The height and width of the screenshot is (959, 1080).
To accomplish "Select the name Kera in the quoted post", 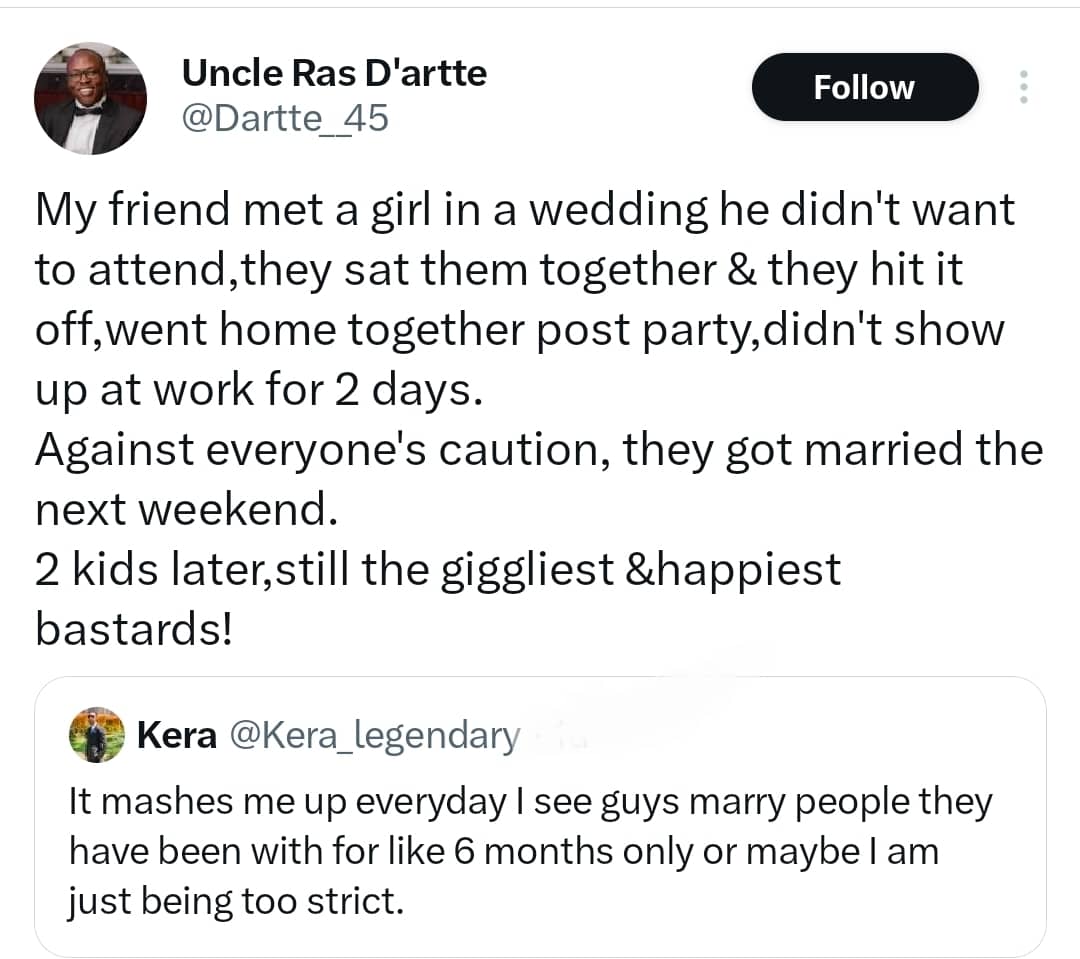I will click(175, 734).
